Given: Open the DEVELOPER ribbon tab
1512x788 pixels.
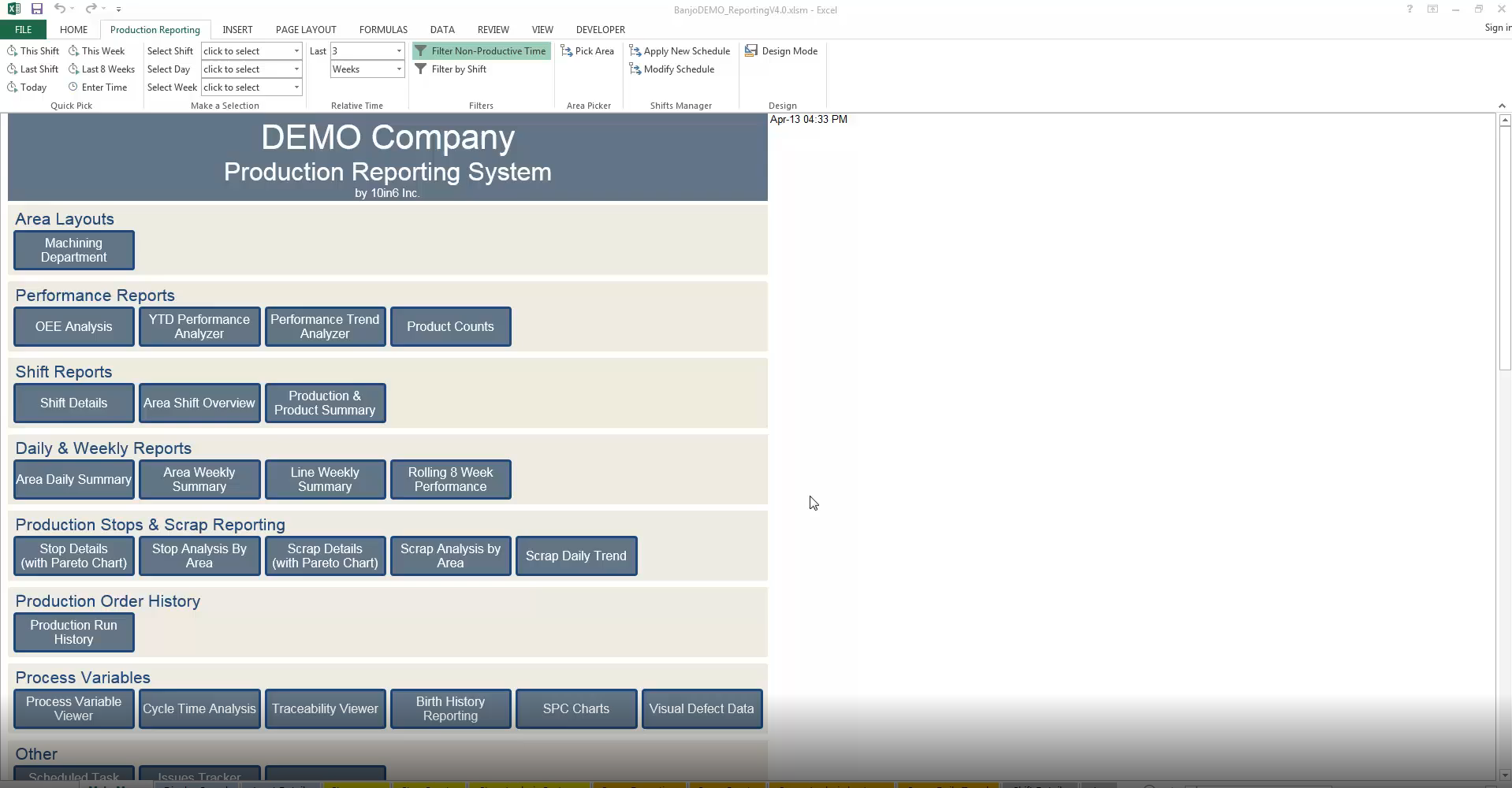Looking at the screenshot, I should coord(600,29).
